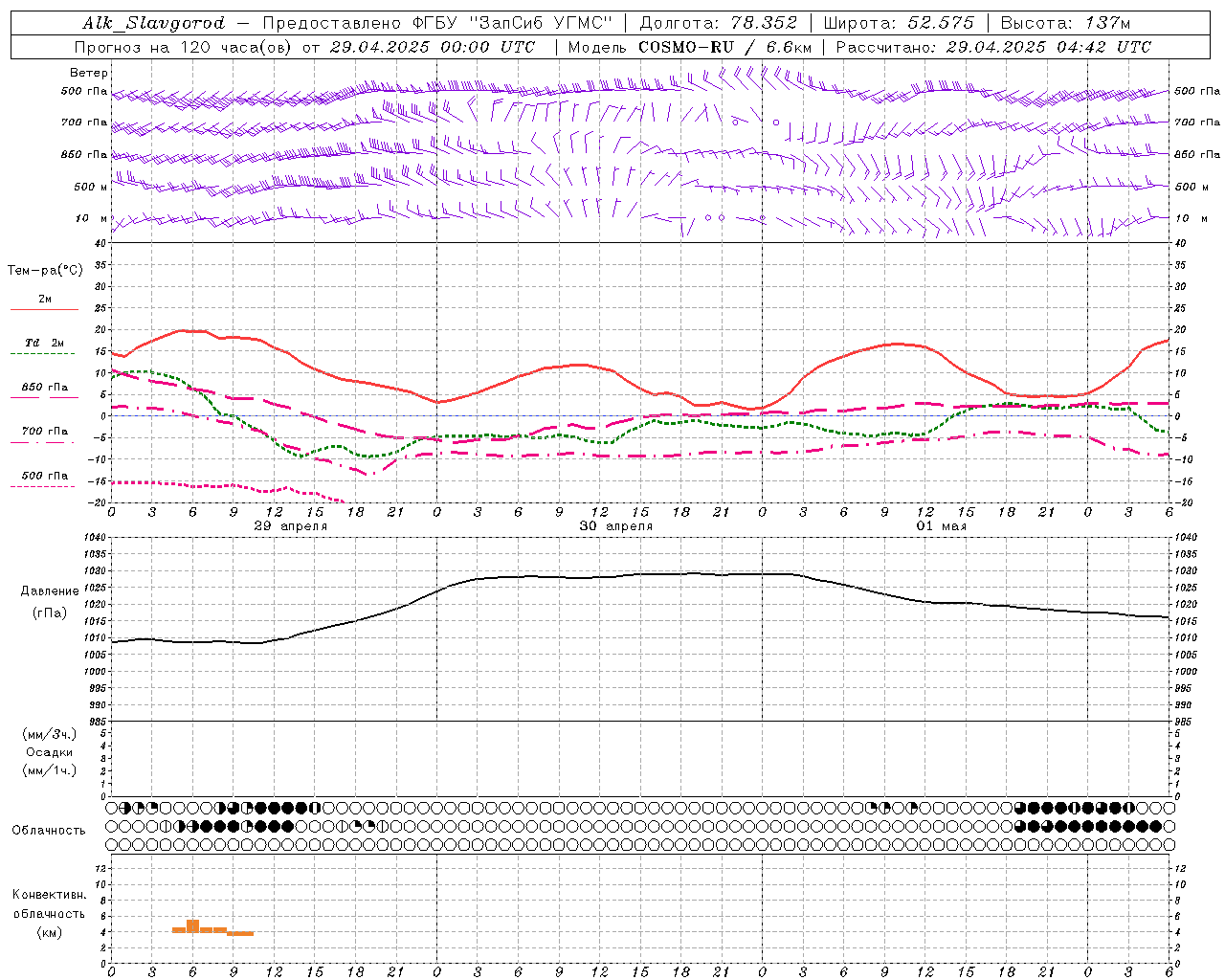Viewport: 1225px width, 980px height.
Task: Click the 'Ветер' wind panel label
Action: [89, 73]
